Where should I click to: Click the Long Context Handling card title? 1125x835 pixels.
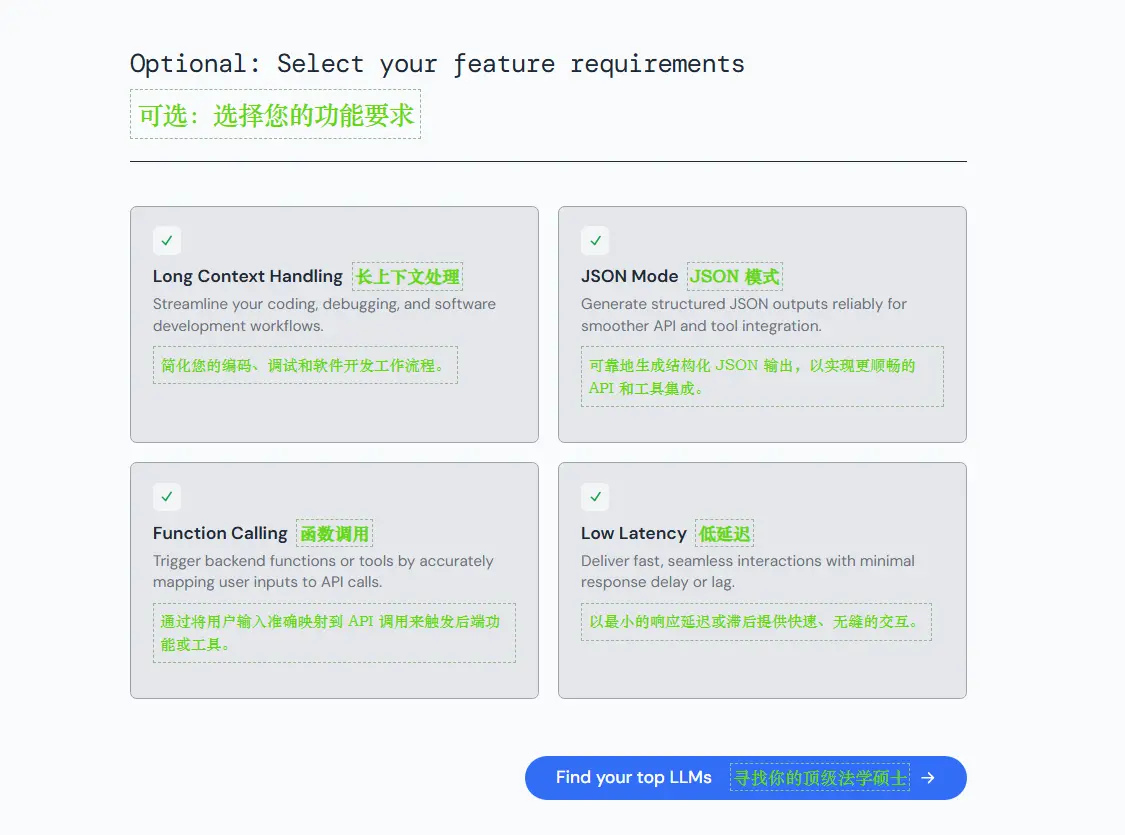coord(247,277)
